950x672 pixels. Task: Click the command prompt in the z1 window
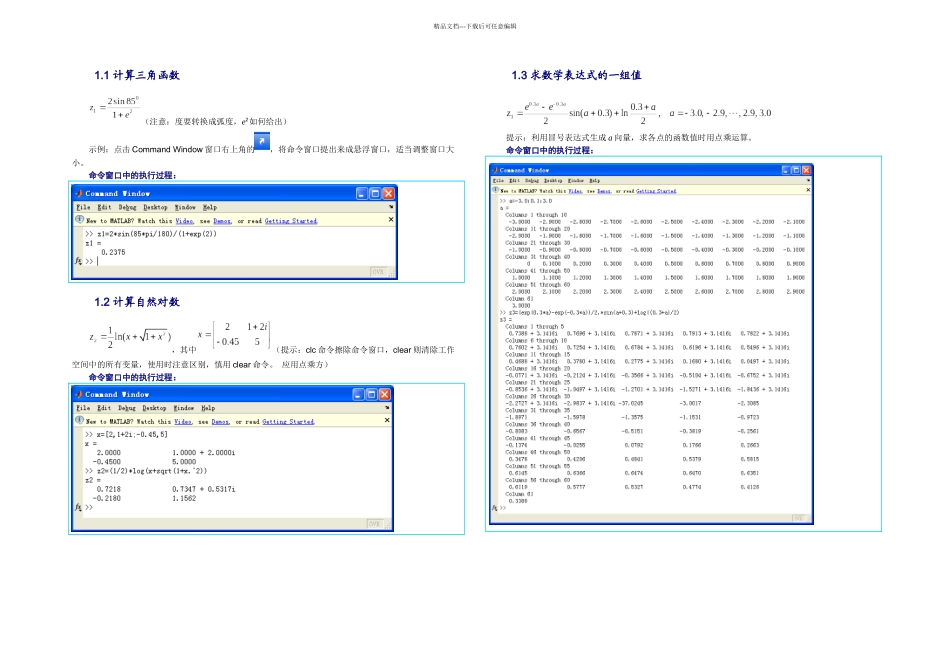pos(91,261)
